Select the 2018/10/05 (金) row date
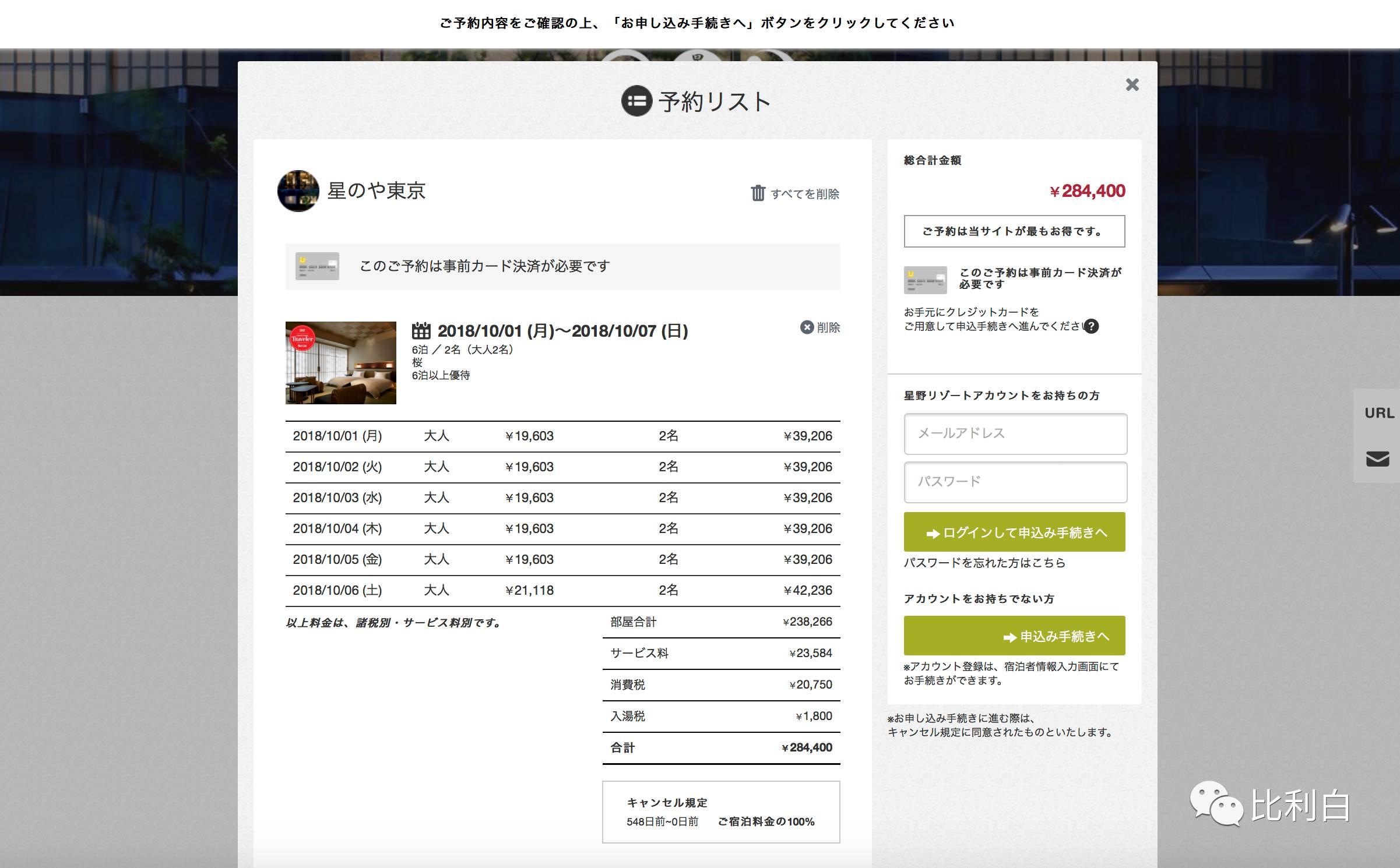 click(x=337, y=560)
